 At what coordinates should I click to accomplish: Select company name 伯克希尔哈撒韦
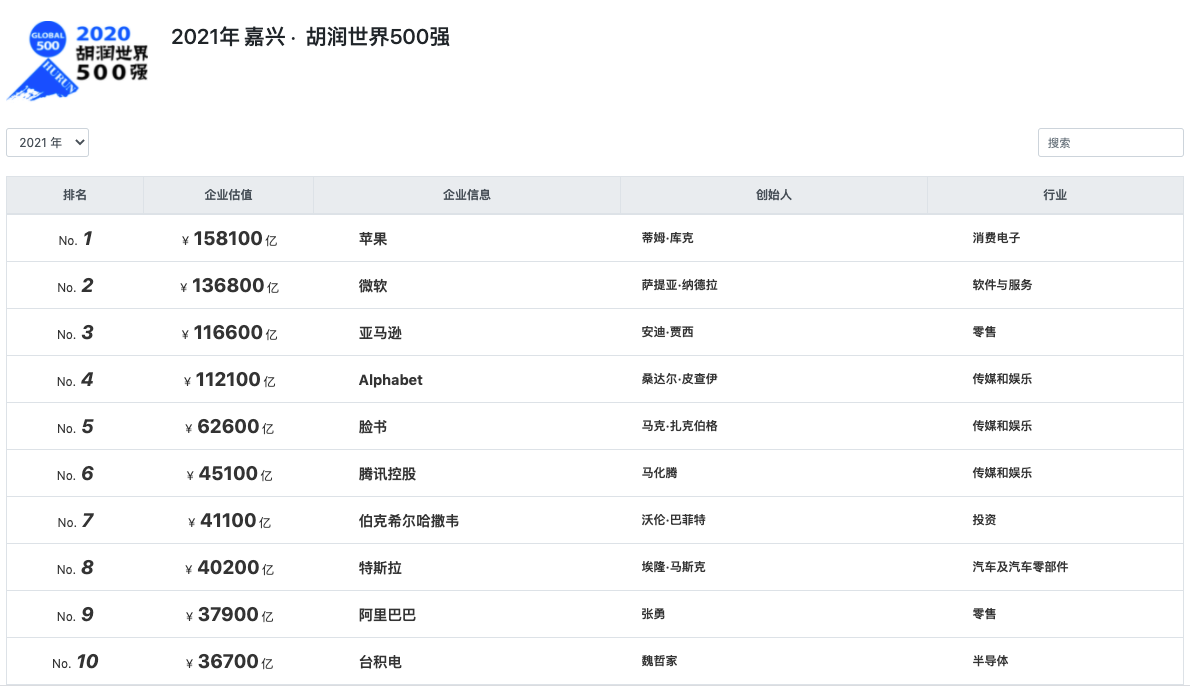coord(408,522)
